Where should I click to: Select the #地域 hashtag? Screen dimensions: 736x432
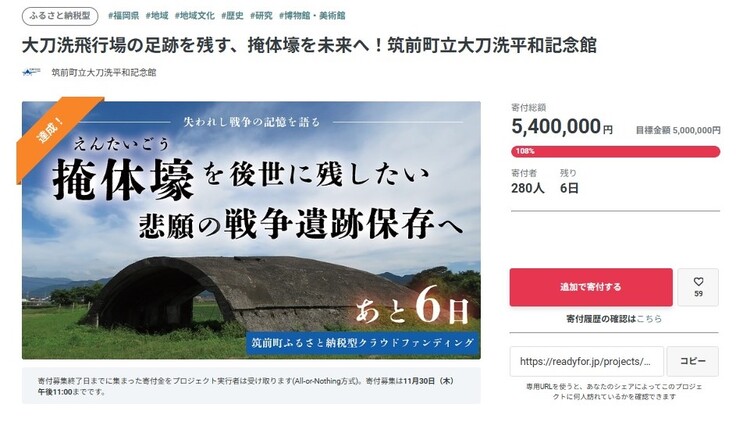click(x=156, y=16)
